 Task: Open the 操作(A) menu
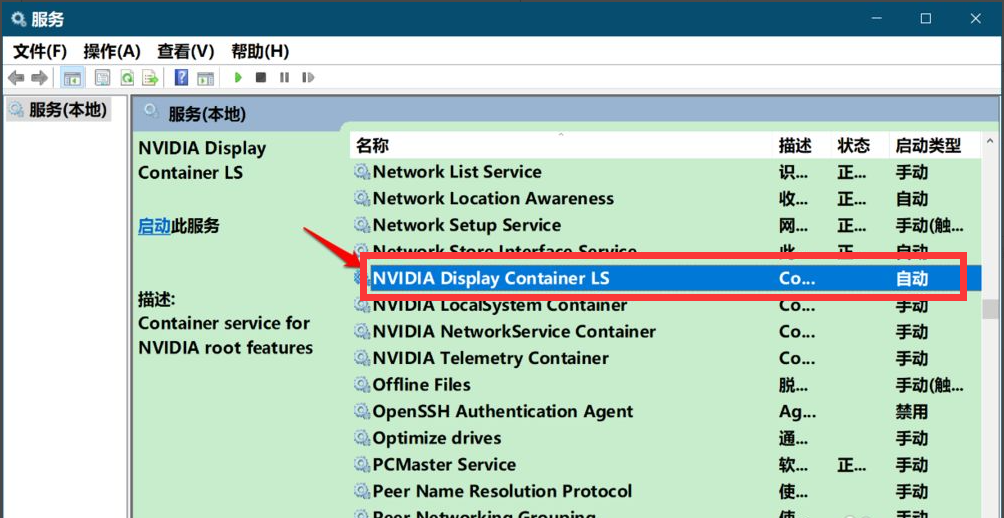[112, 51]
